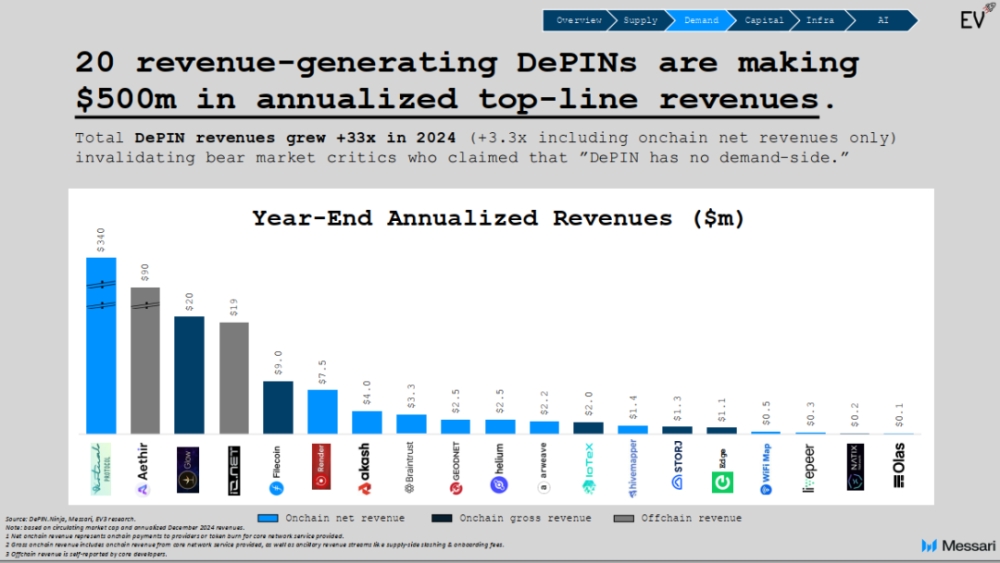The image size is (1000, 563).
Task: Click the Olas logo
Action: coord(899,469)
